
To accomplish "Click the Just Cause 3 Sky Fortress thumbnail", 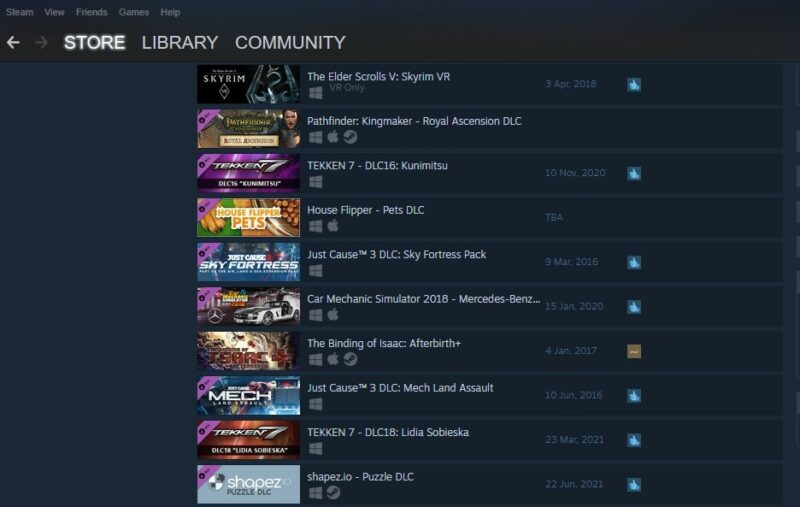I will pyautogui.click(x=248, y=262).
